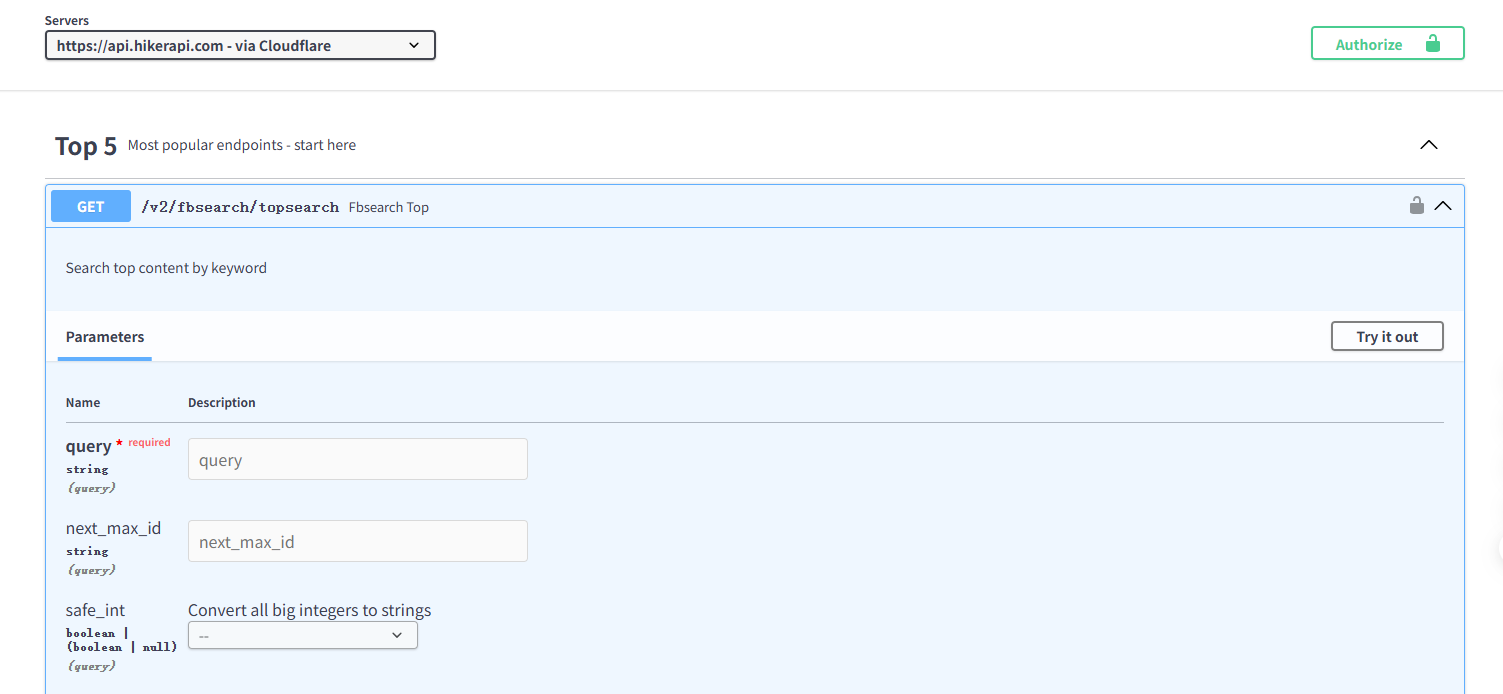Collapse the /v2/fbsearch/topsearch endpoint chevron
The width and height of the screenshot is (1503, 694).
pos(1443,206)
